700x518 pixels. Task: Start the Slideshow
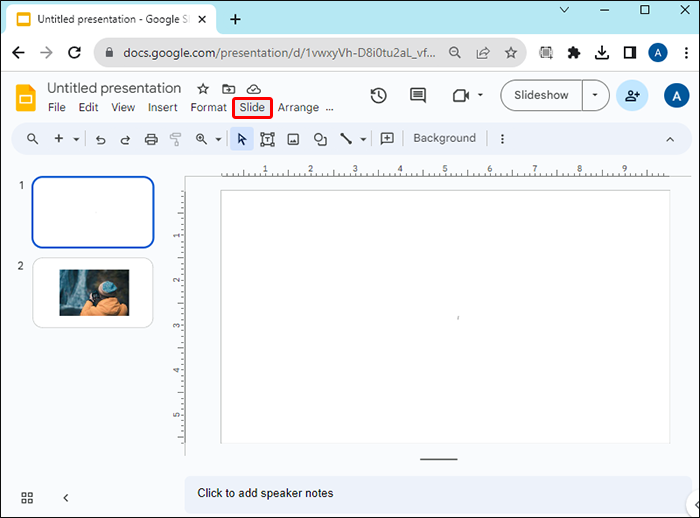click(x=541, y=95)
